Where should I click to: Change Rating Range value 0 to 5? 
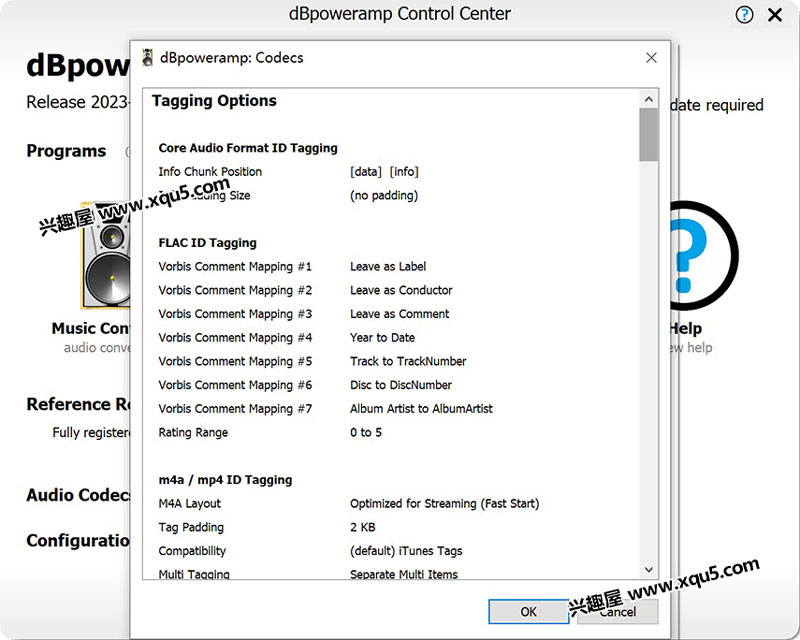[x=366, y=433]
